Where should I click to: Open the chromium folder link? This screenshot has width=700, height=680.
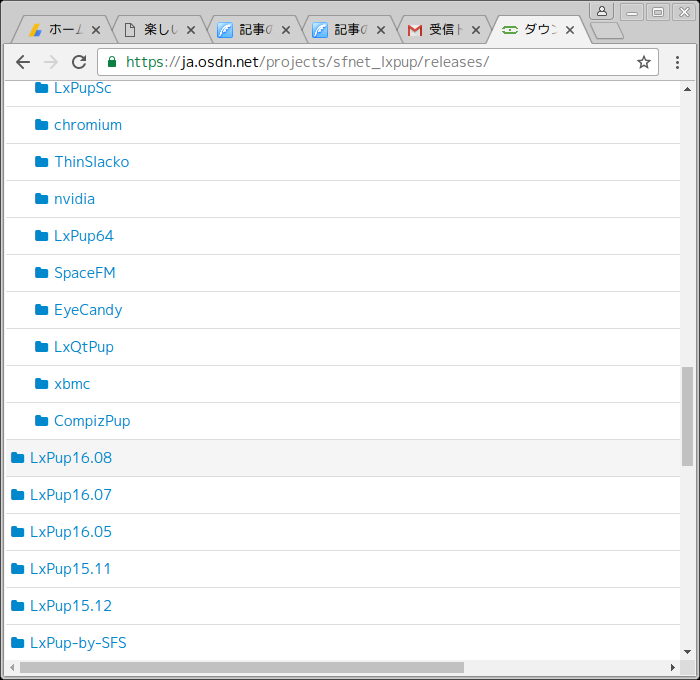coord(88,125)
